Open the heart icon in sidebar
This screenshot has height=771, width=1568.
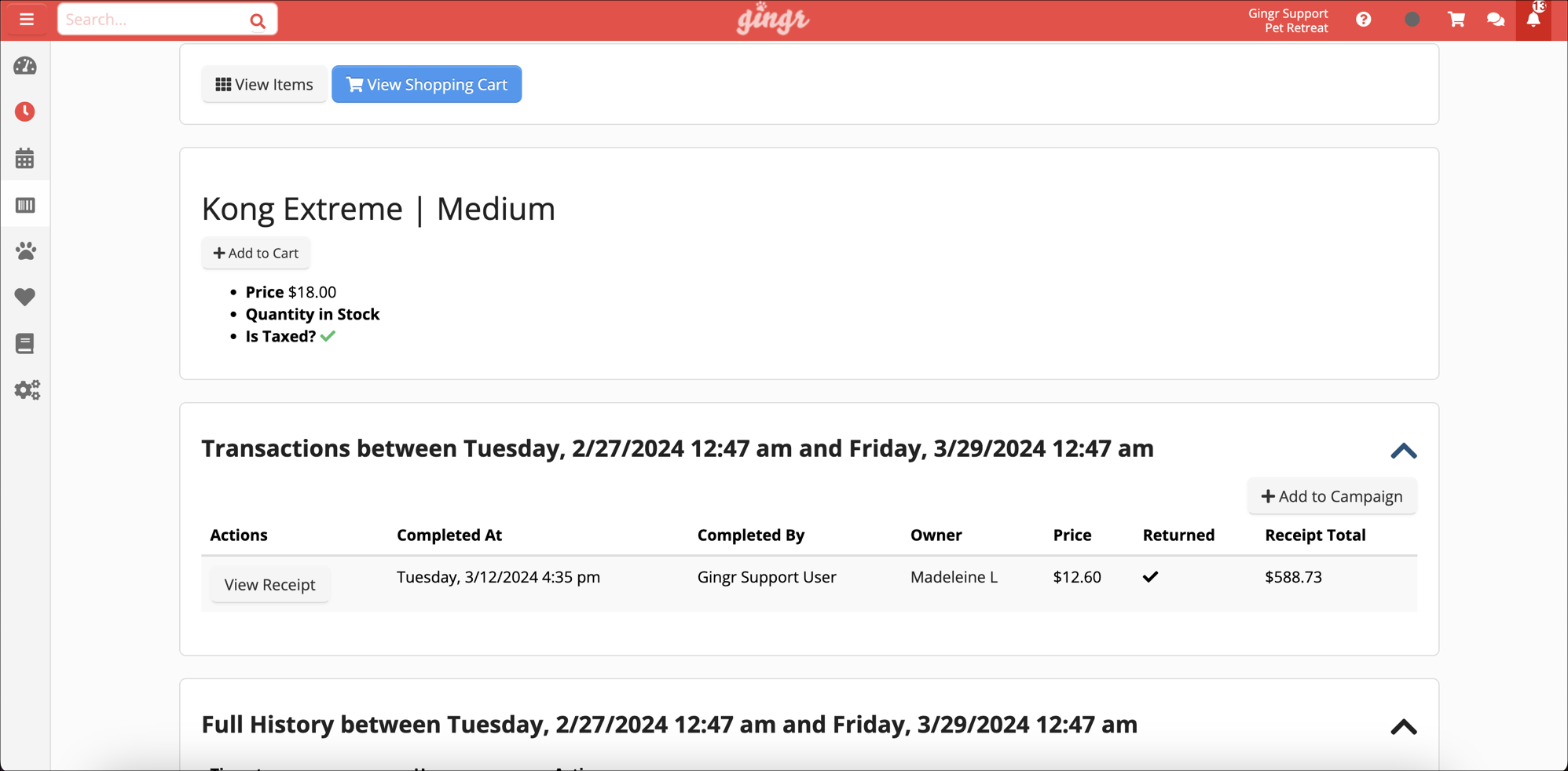coord(25,297)
